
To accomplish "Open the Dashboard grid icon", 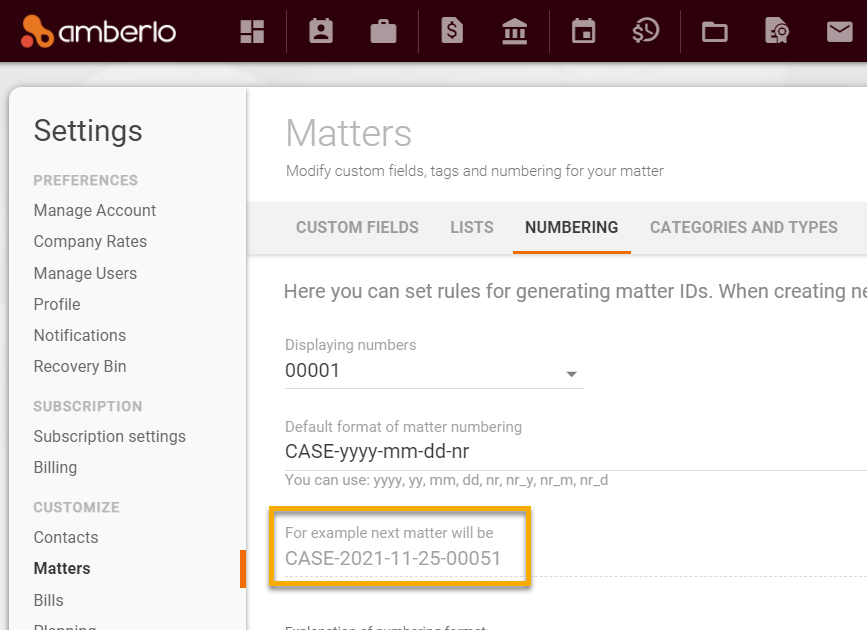I will pos(251,31).
